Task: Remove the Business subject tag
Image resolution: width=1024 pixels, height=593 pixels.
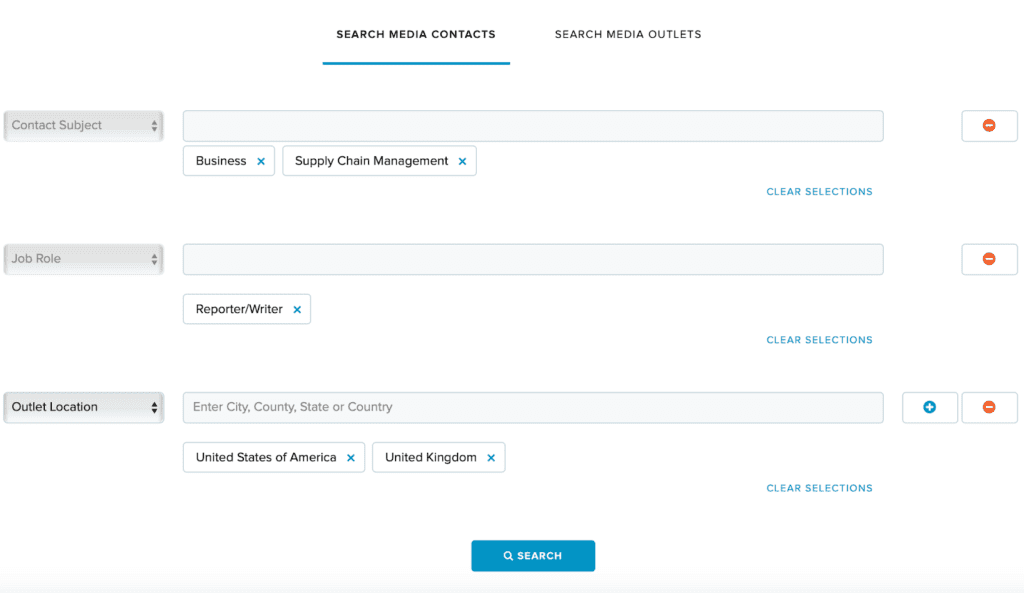Action: (261, 161)
